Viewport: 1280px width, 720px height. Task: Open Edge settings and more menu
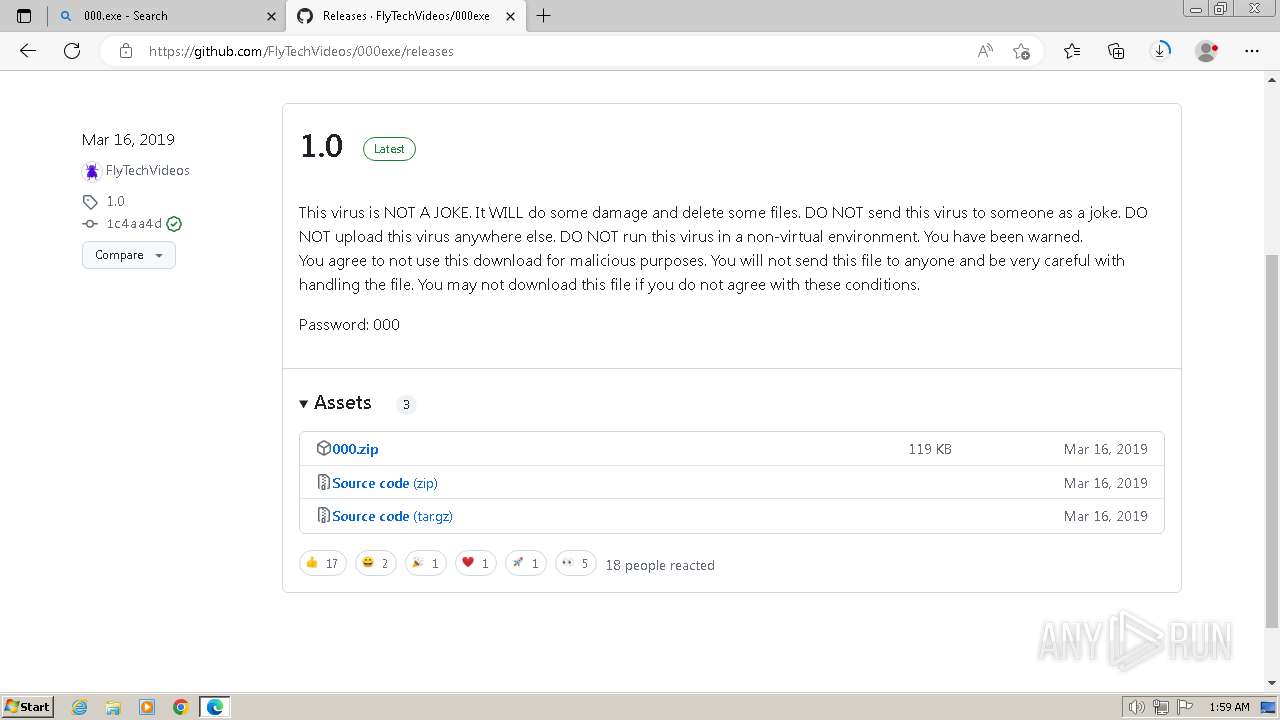(1252, 51)
